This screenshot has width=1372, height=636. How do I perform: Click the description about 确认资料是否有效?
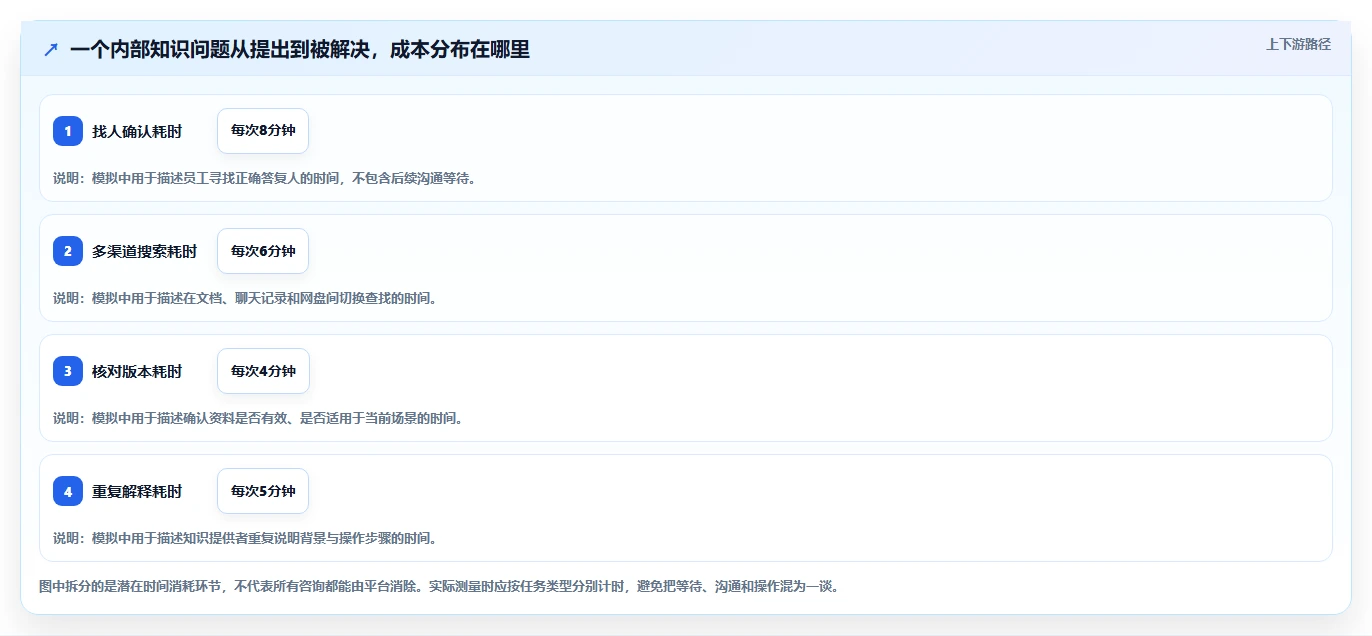pyautogui.click(x=258, y=418)
